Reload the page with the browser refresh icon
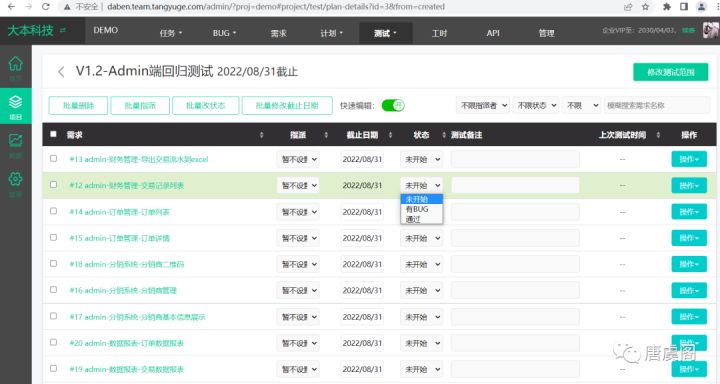Image resolution: width=720 pixels, height=384 pixels. [45, 6]
